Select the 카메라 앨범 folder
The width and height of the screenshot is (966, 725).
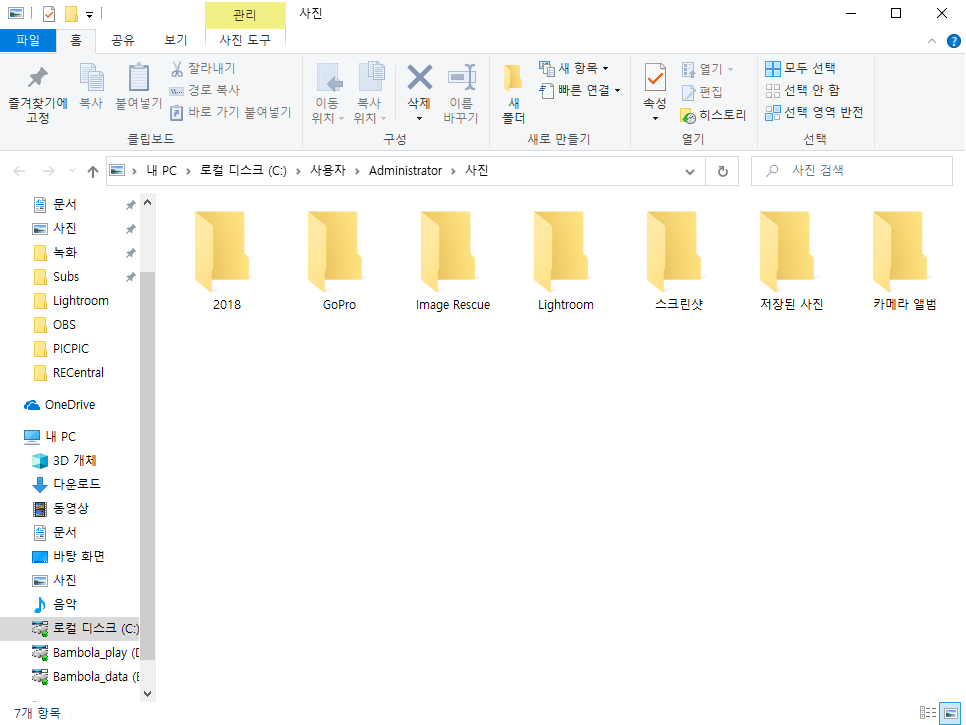click(x=904, y=260)
